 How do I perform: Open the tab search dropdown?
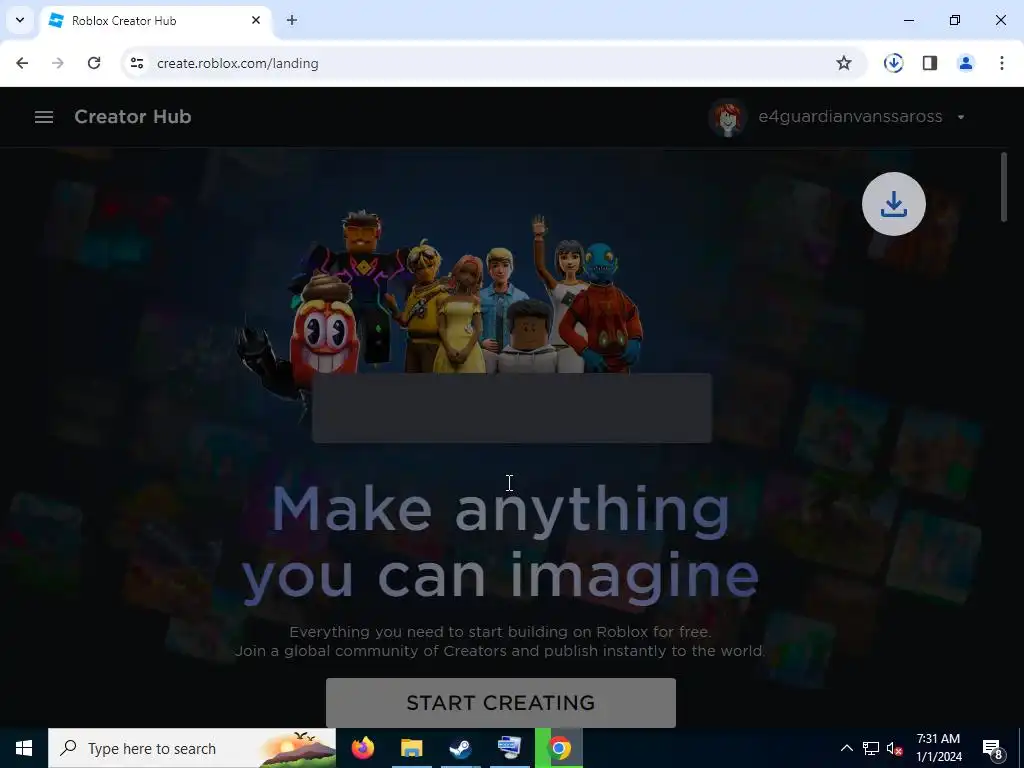(20, 20)
